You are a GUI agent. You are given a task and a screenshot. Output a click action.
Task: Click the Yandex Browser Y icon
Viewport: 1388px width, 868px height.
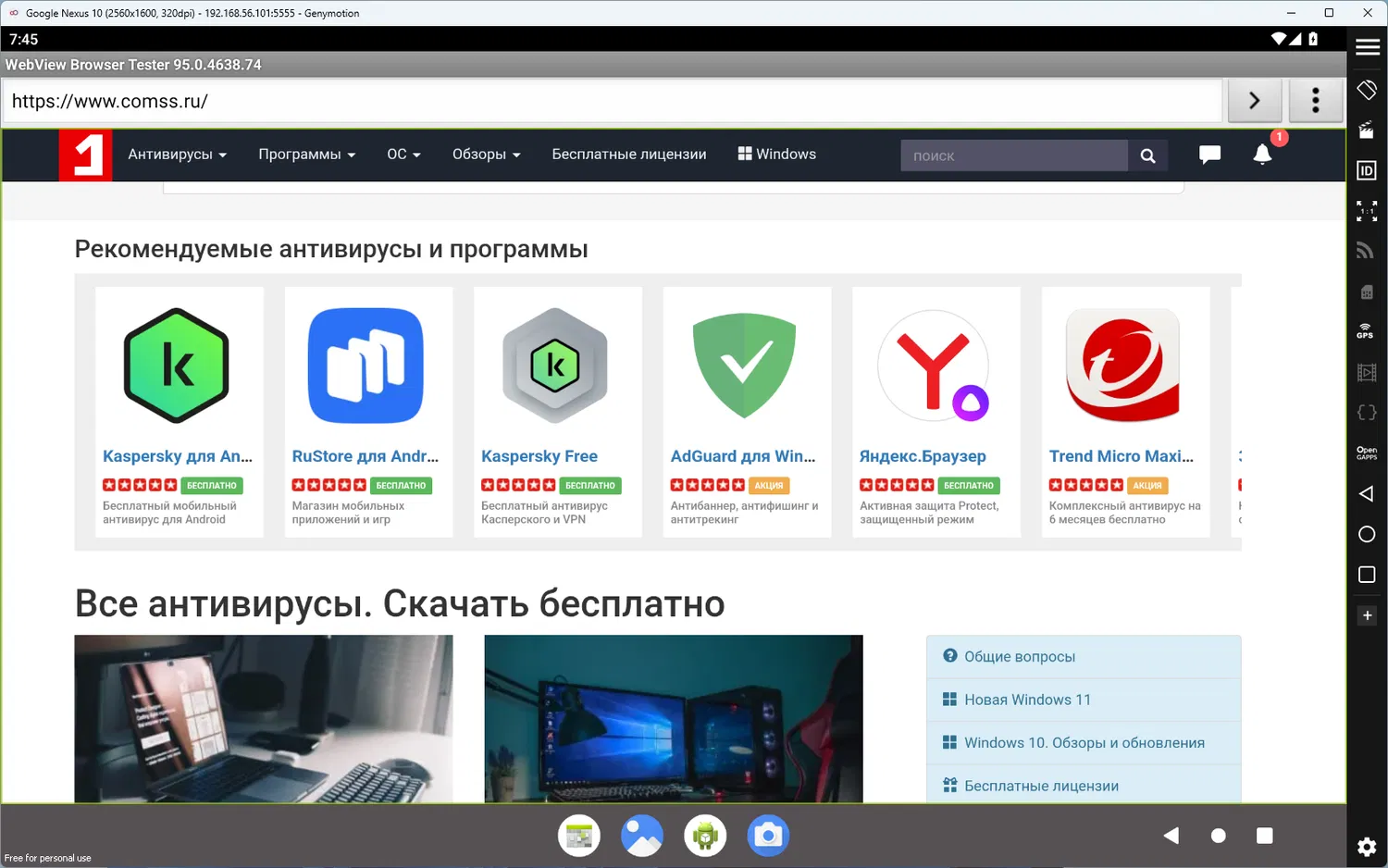[934, 366]
